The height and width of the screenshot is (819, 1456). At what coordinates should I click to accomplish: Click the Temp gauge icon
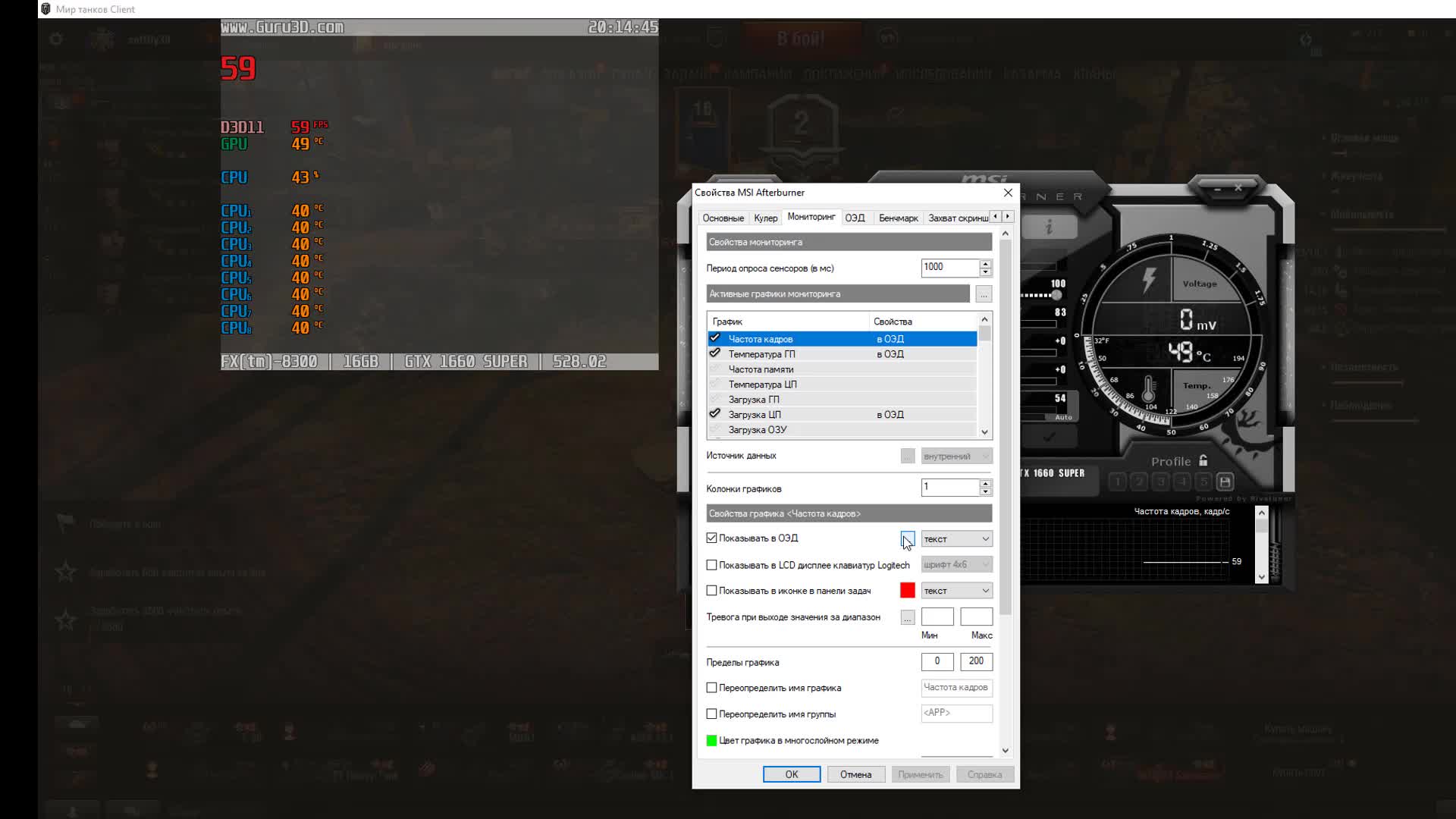coord(1149,388)
